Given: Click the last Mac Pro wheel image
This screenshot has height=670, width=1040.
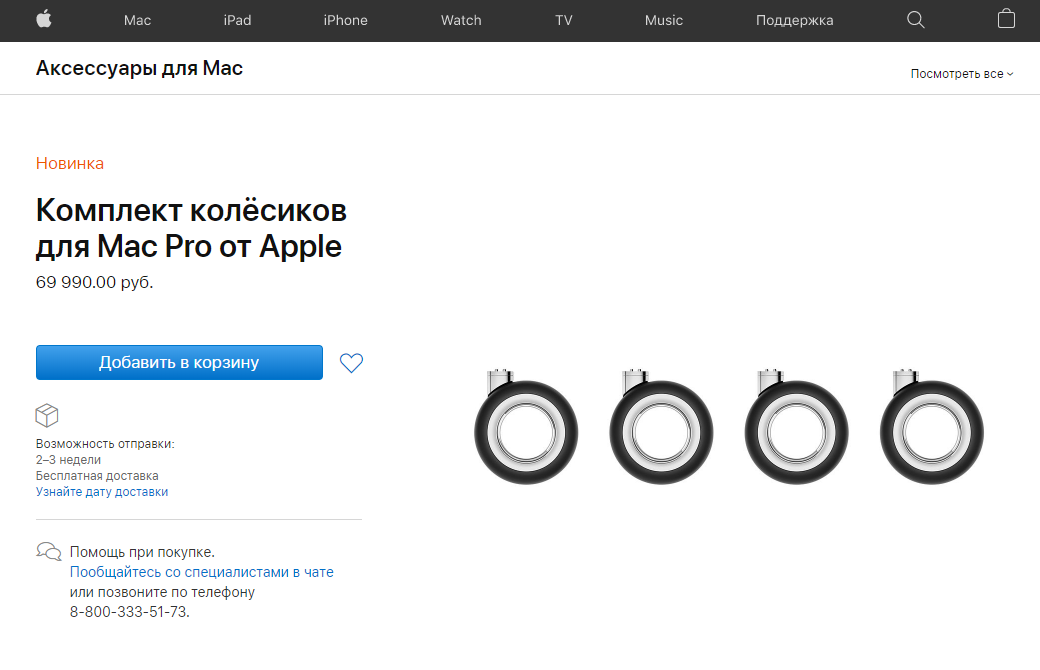Looking at the screenshot, I should pos(932,427).
